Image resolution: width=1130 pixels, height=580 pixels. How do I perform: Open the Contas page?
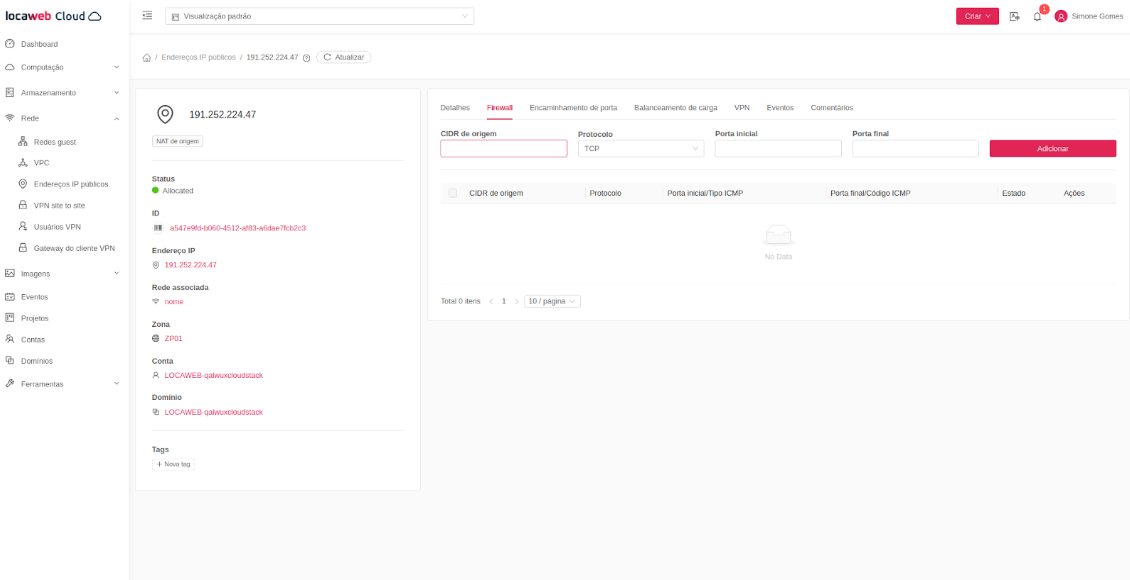point(32,339)
